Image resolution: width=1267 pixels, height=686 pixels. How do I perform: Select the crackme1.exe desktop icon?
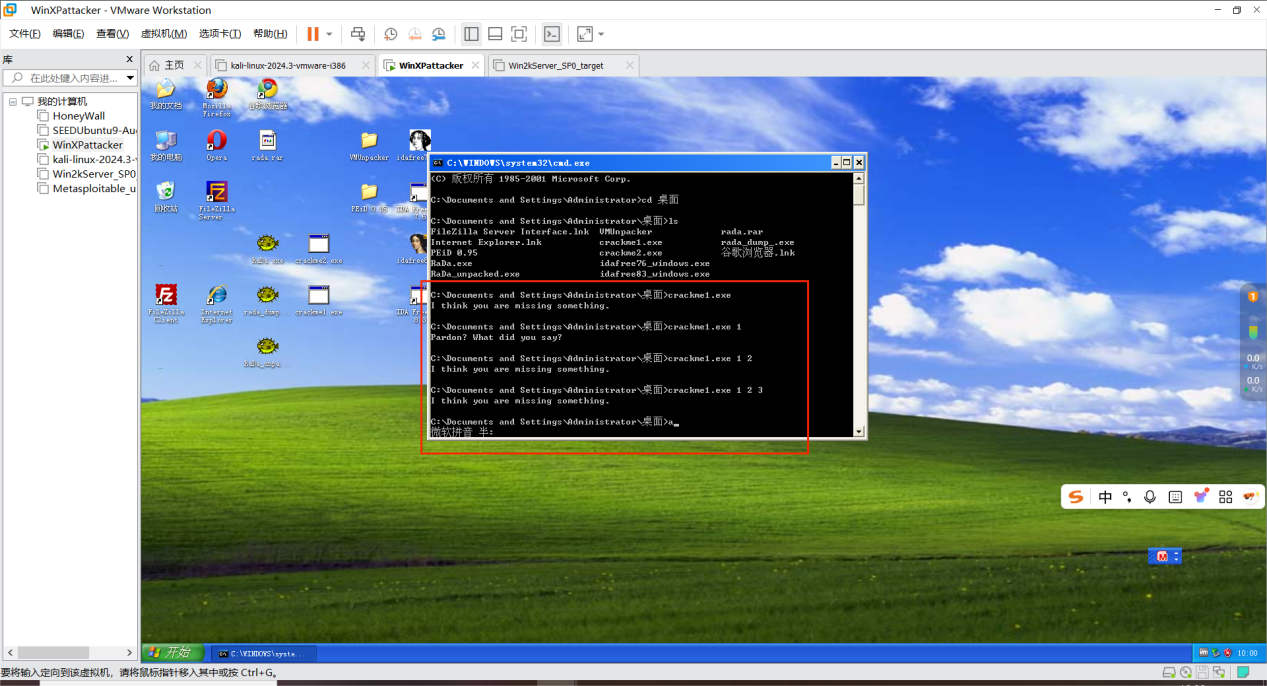[x=319, y=300]
